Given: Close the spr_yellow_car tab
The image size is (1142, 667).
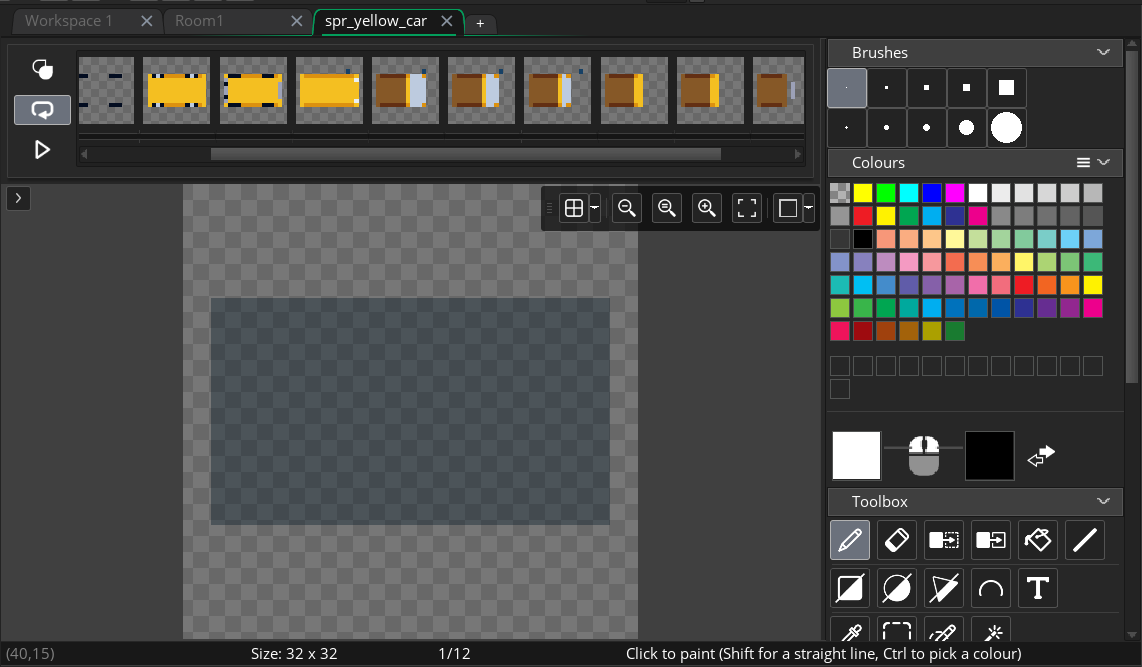Looking at the screenshot, I should pos(446,21).
